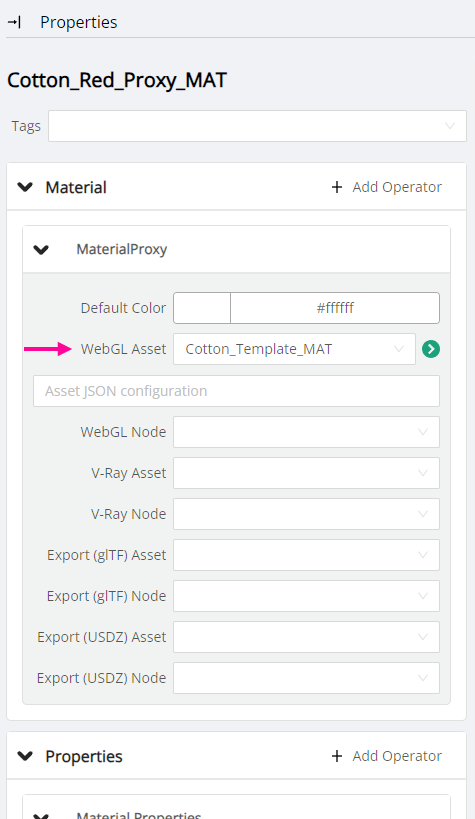Image resolution: width=475 pixels, height=819 pixels.
Task: Collapse the Material section chevron
Action: click(x=25, y=187)
